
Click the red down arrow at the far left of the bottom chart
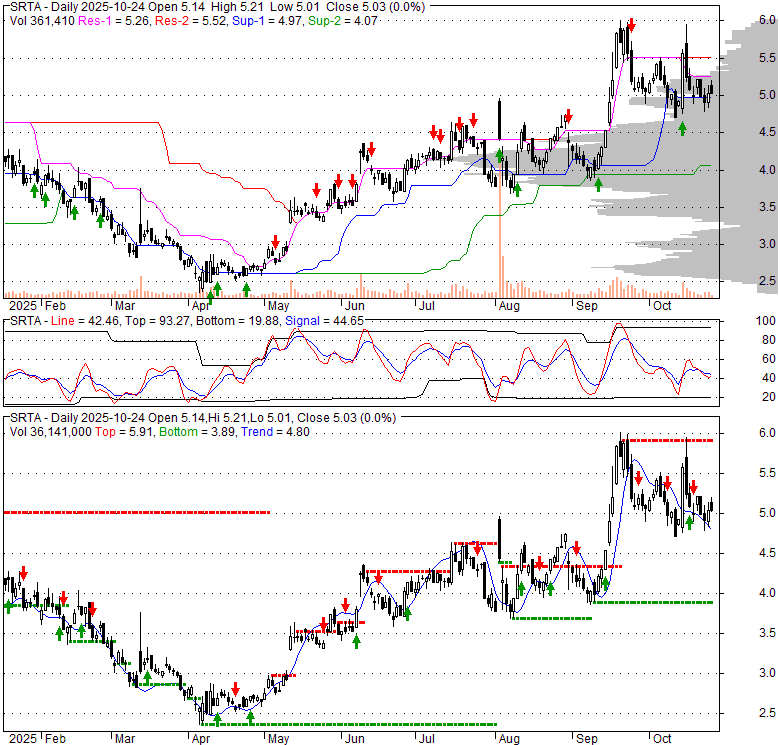[23, 573]
